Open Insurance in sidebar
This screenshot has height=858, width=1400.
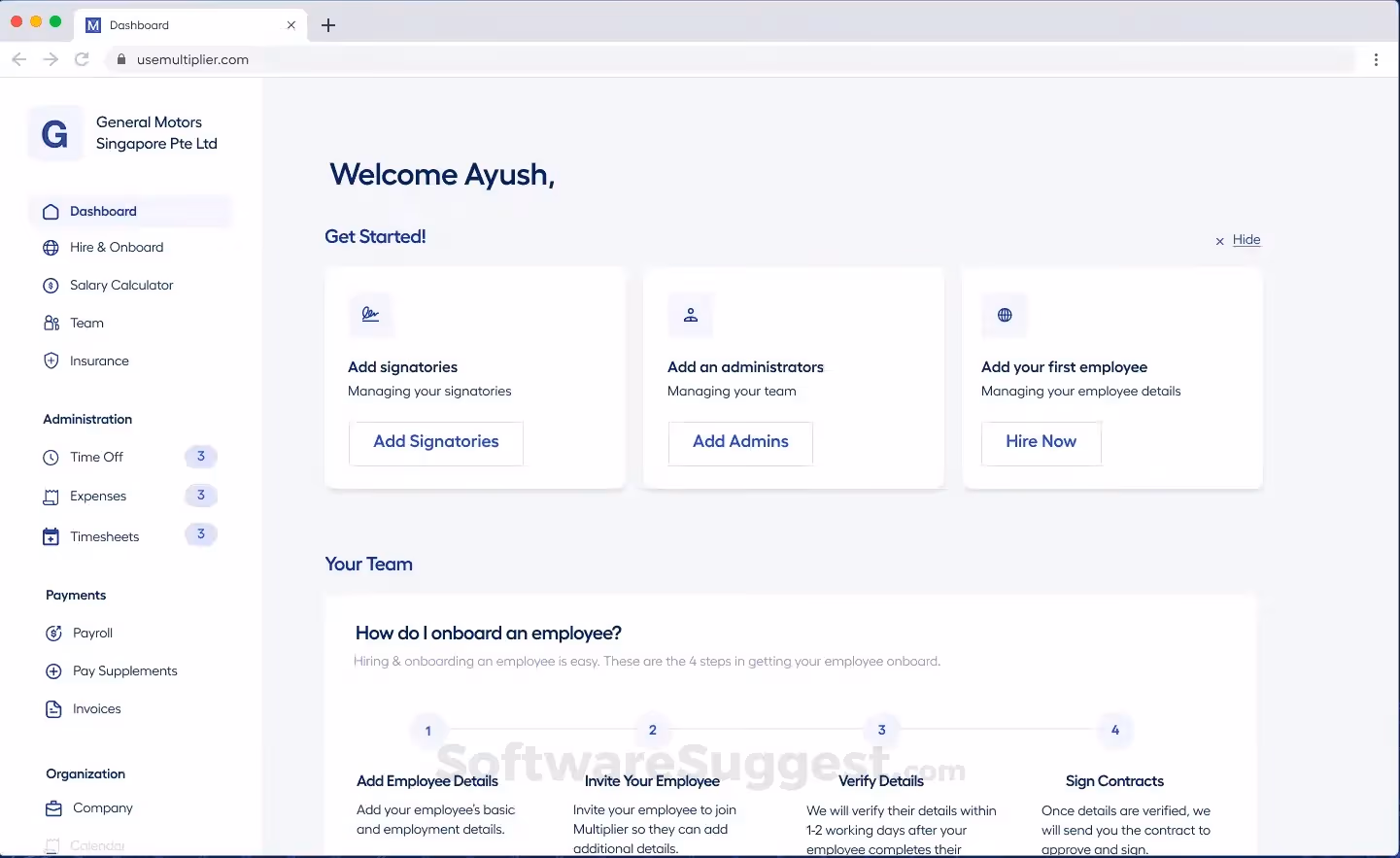tap(99, 361)
